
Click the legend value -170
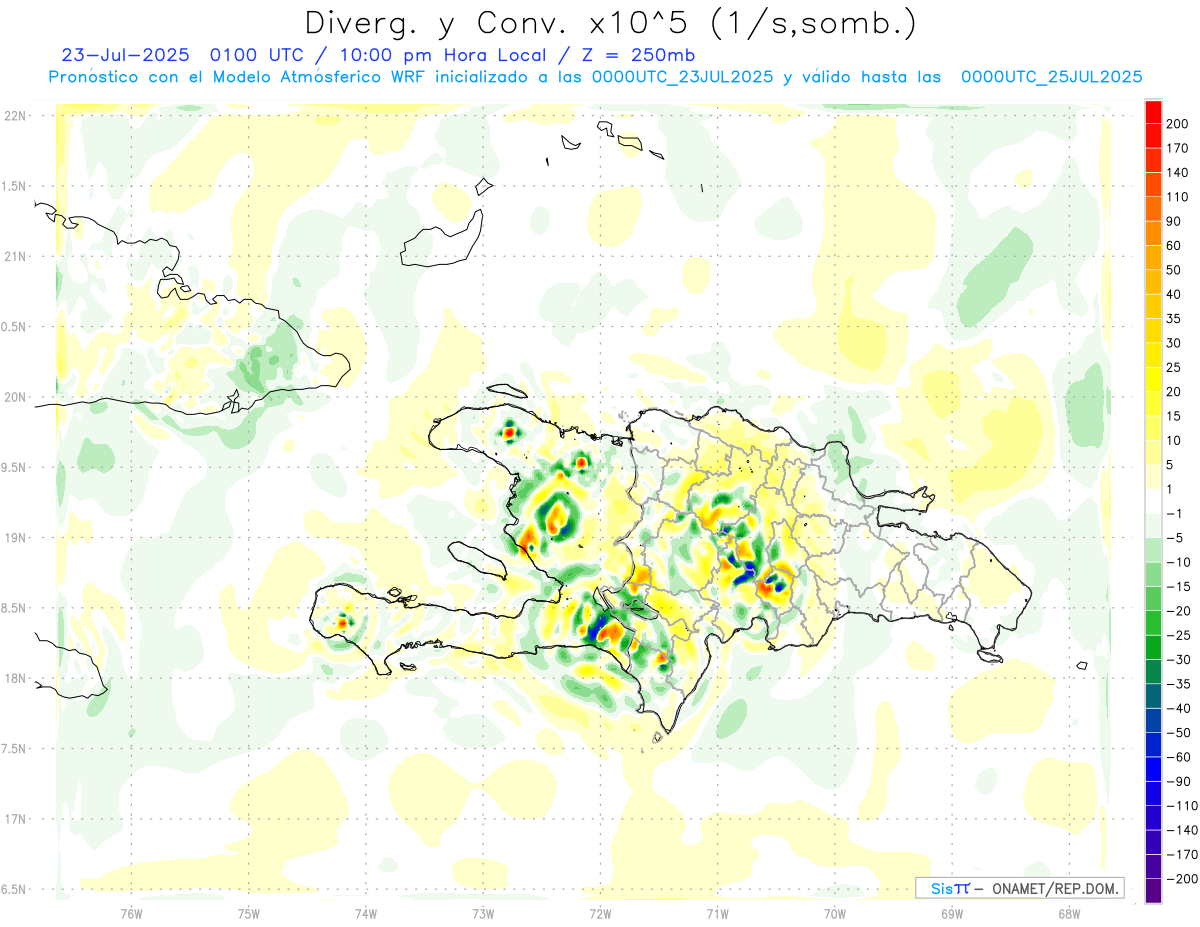[x=1182, y=855]
